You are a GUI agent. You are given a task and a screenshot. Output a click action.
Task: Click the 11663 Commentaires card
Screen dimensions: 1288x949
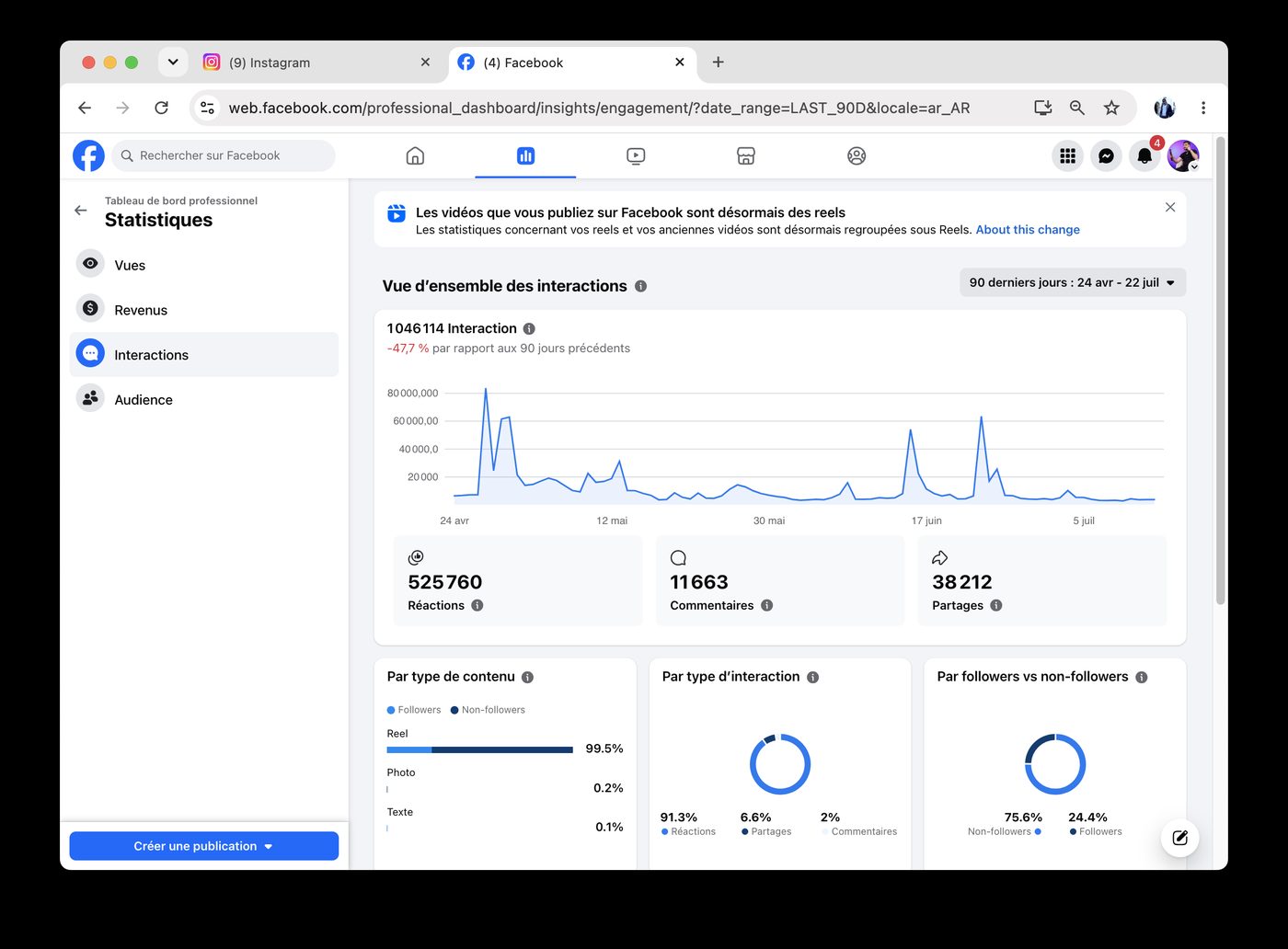780,581
